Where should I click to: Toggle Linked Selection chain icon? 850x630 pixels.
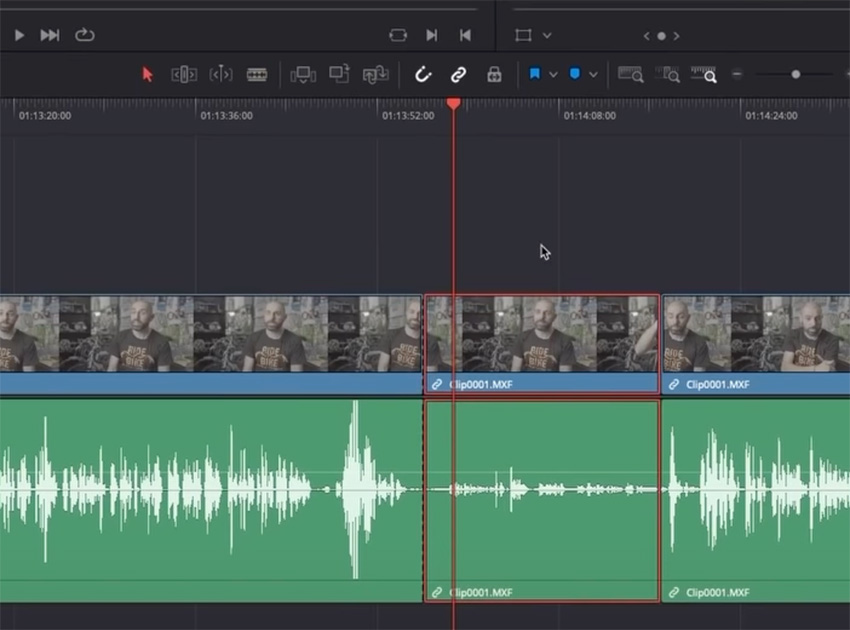pos(458,75)
